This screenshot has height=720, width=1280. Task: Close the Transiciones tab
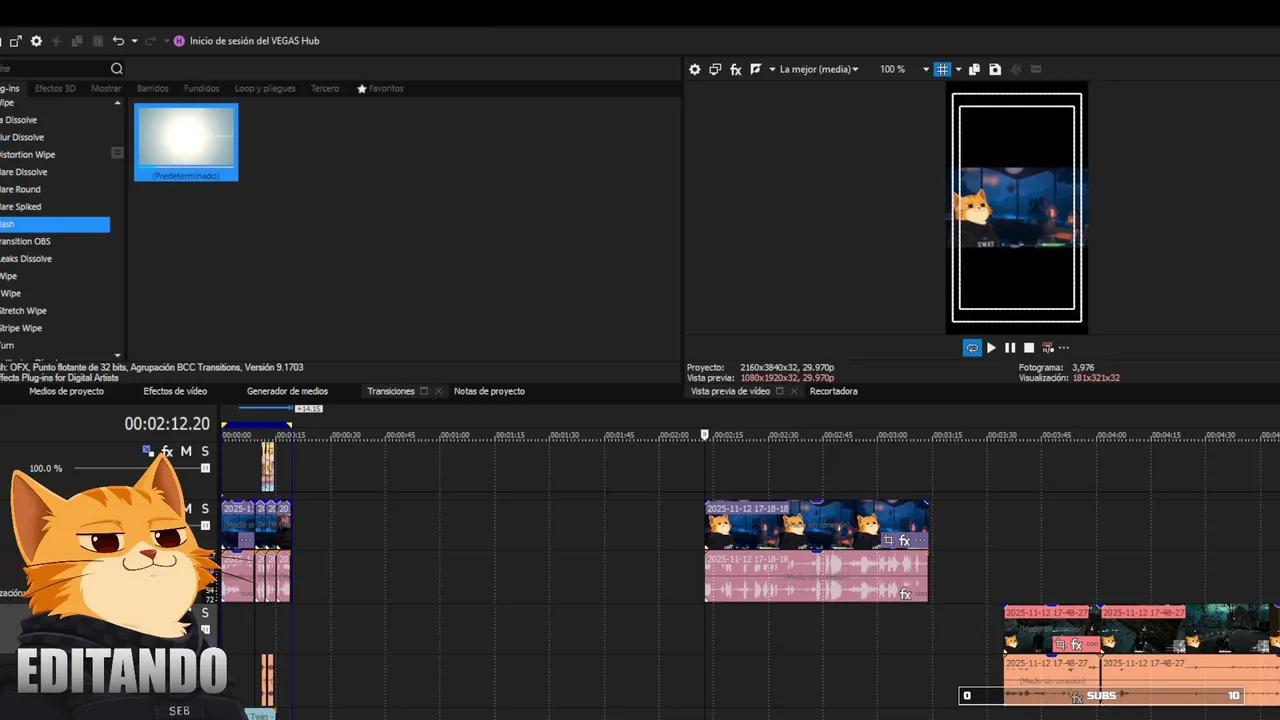point(438,391)
